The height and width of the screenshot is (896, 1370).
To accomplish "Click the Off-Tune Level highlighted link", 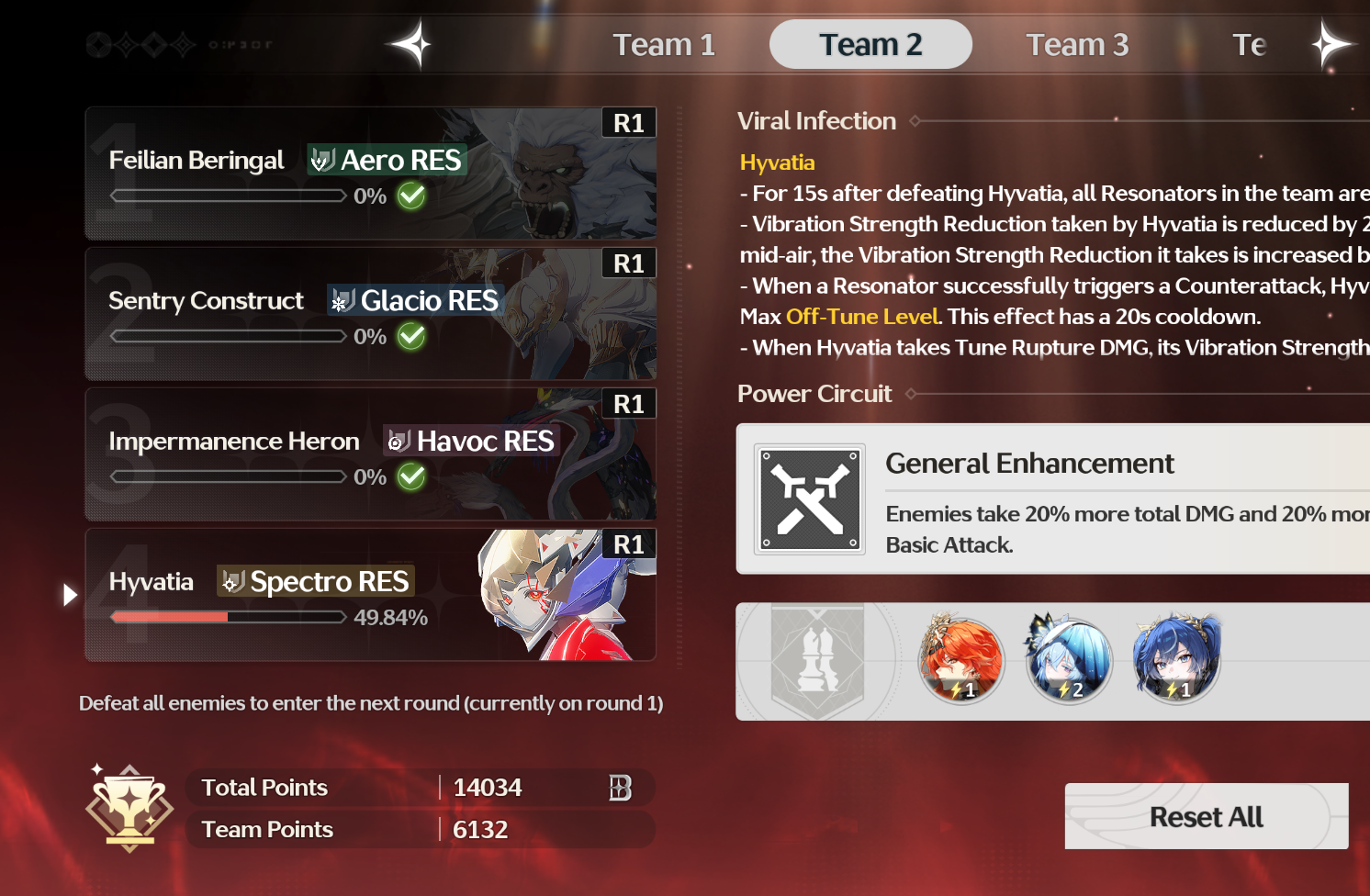I will click(862, 317).
